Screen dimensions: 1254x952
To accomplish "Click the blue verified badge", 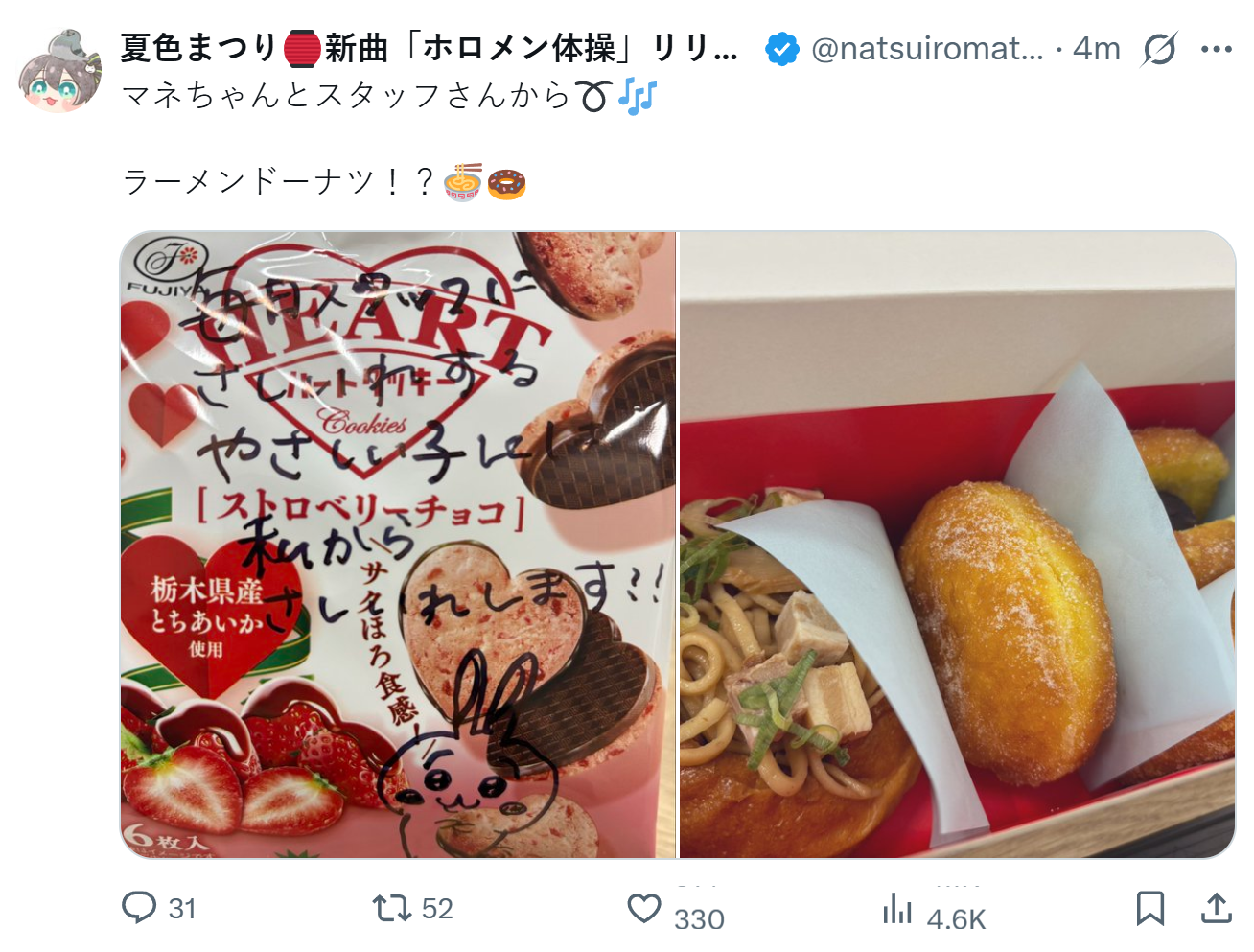I will [x=782, y=49].
